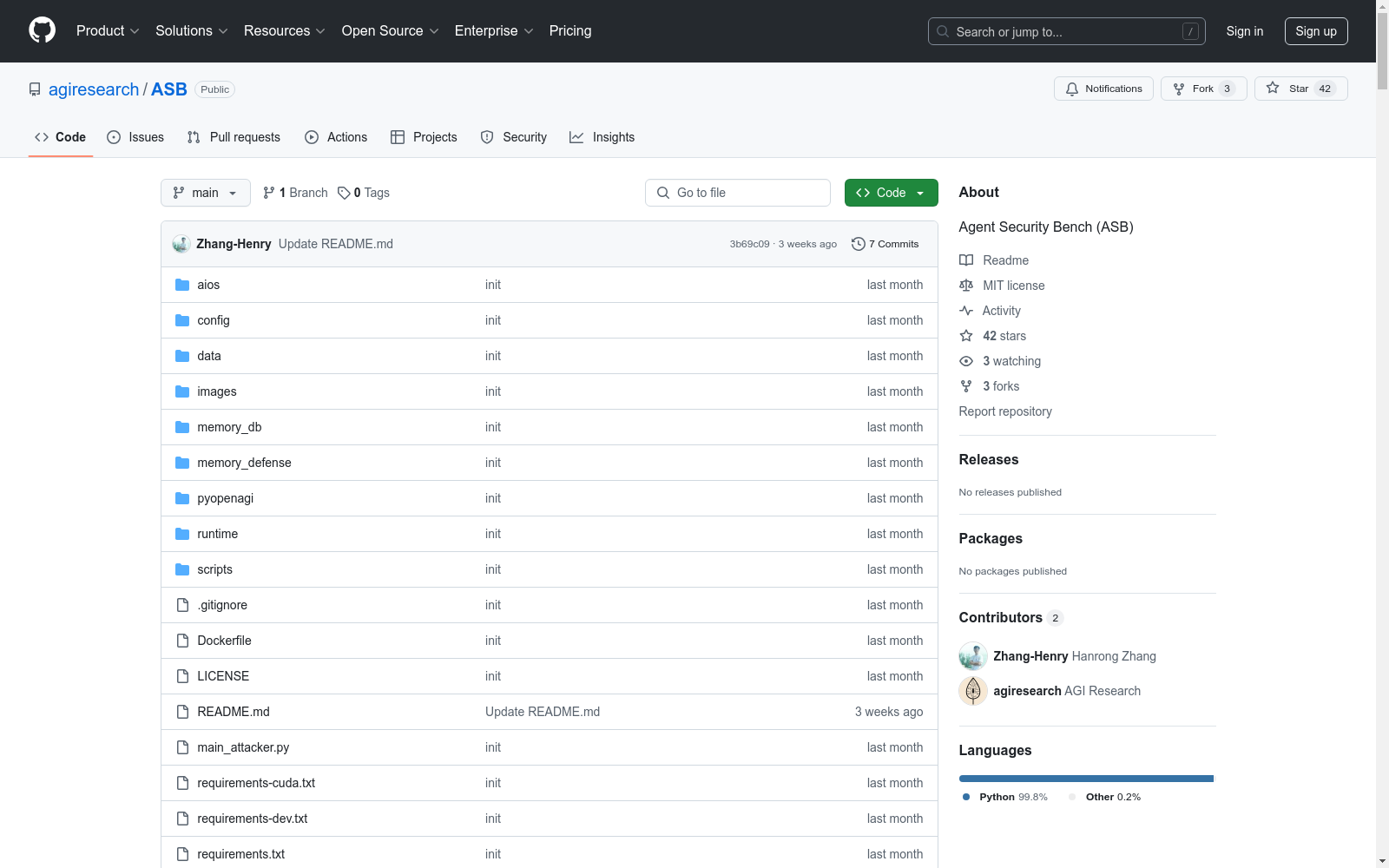The width and height of the screenshot is (1389, 868).
Task: Switch to the Pull requests tab
Action: [x=234, y=137]
